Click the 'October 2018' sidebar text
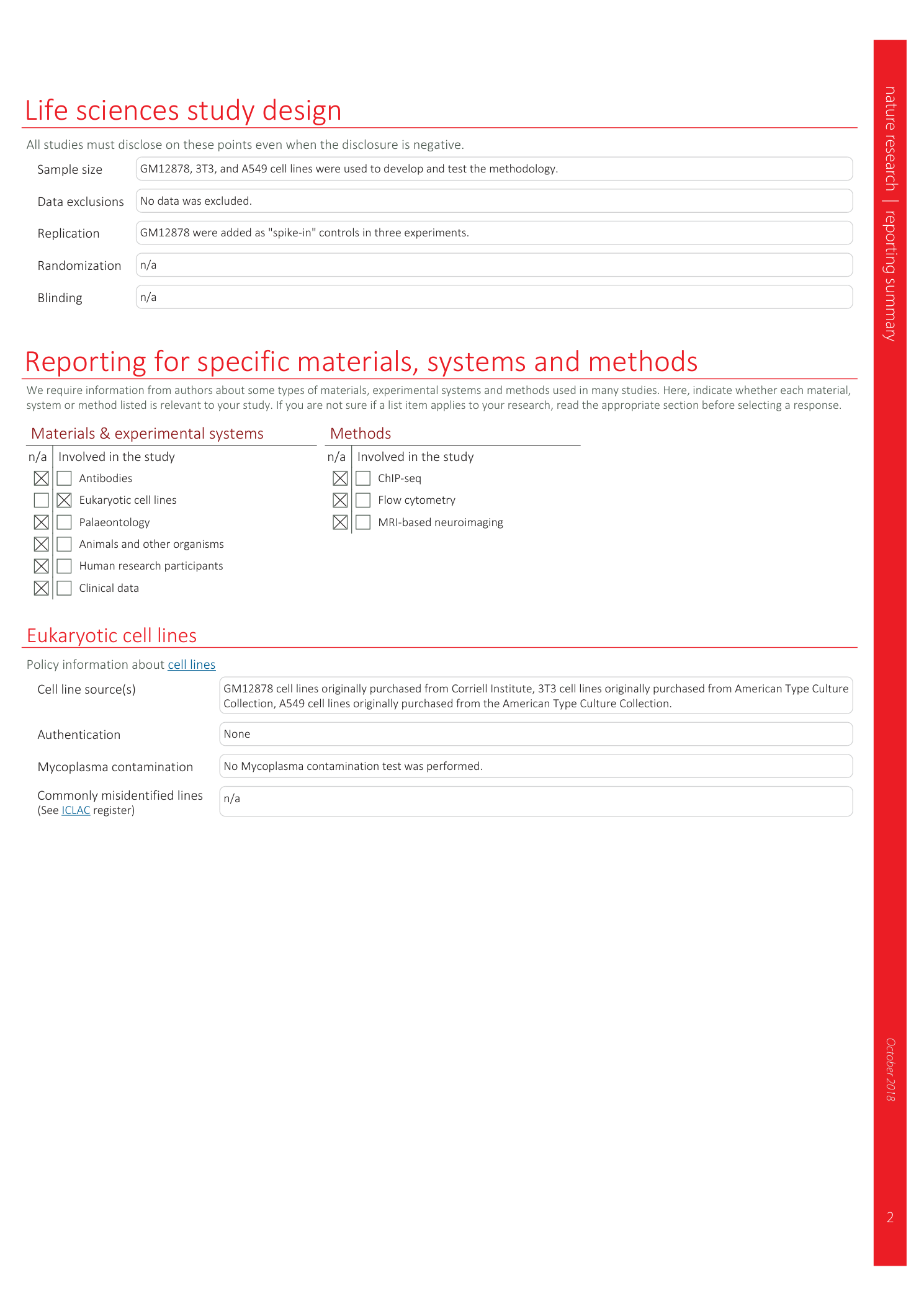 [x=890, y=1070]
